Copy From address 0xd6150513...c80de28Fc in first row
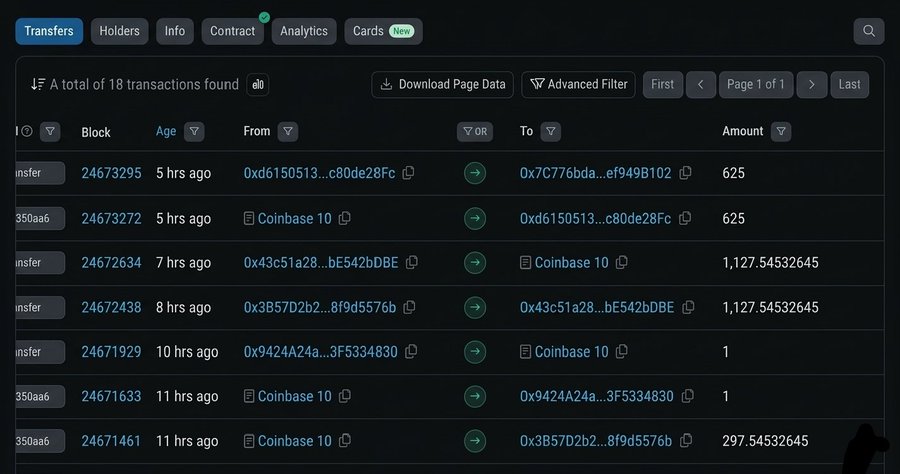Image resolution: width=900 pixels, height=474 pixels. pyautogui.click(x=408, y=173)
